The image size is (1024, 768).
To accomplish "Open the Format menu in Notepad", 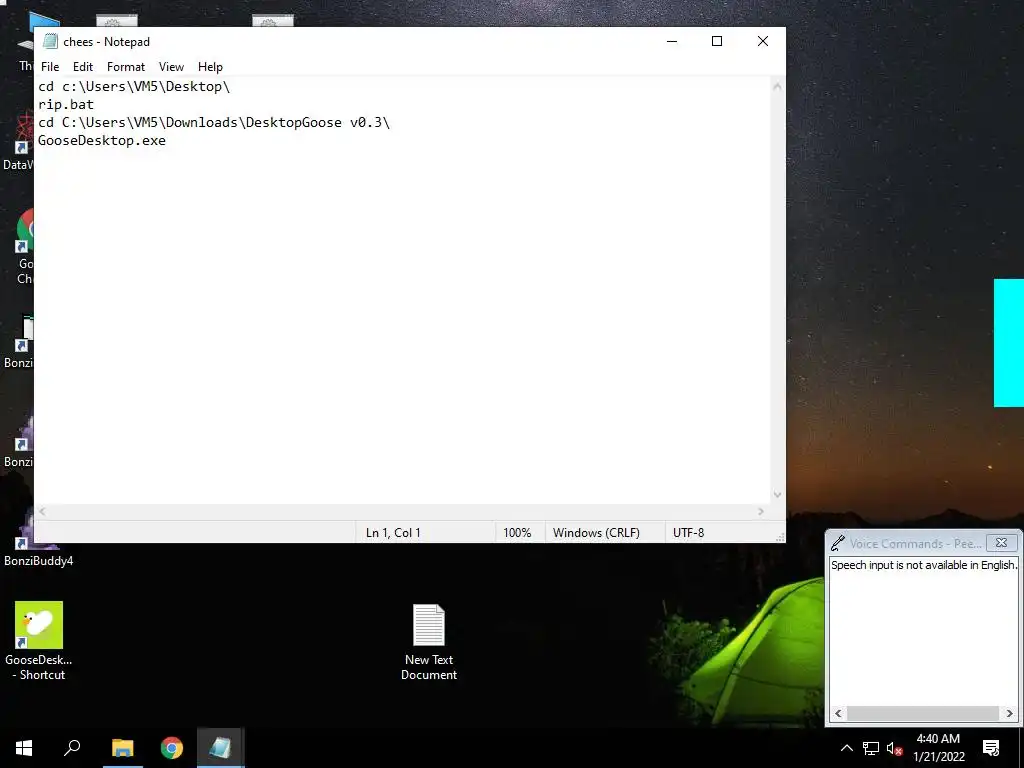I will click(x=125, y=67).
